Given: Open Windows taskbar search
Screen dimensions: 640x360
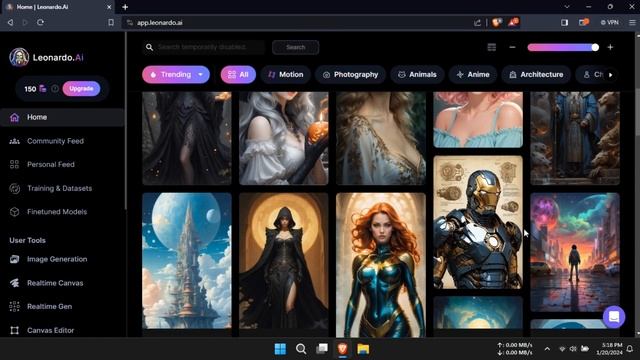Looking at the screenshot, I should point(301,349).
